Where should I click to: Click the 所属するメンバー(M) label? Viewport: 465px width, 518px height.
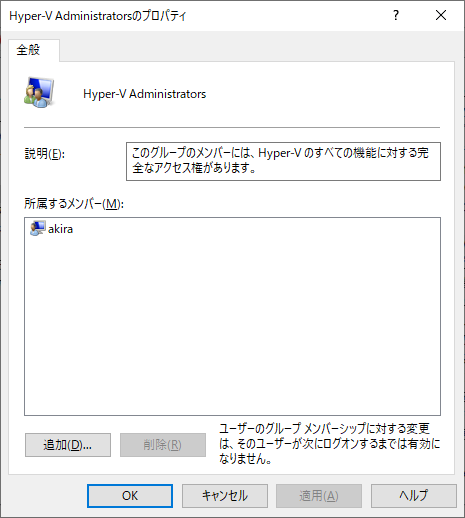74,204
